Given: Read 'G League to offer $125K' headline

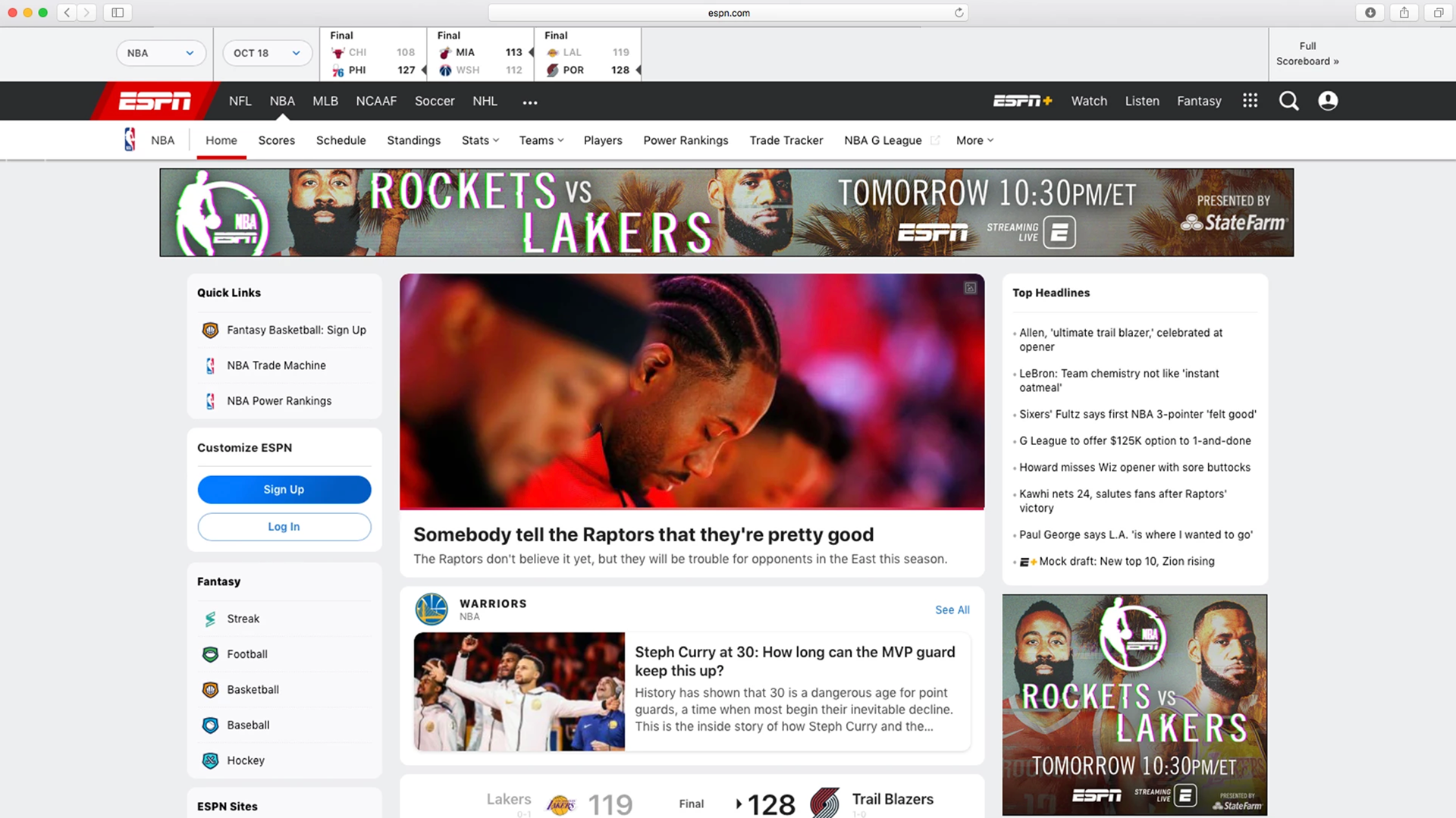Looking at the screenshot, I should pyautogui.click(x=1135, y=440).
